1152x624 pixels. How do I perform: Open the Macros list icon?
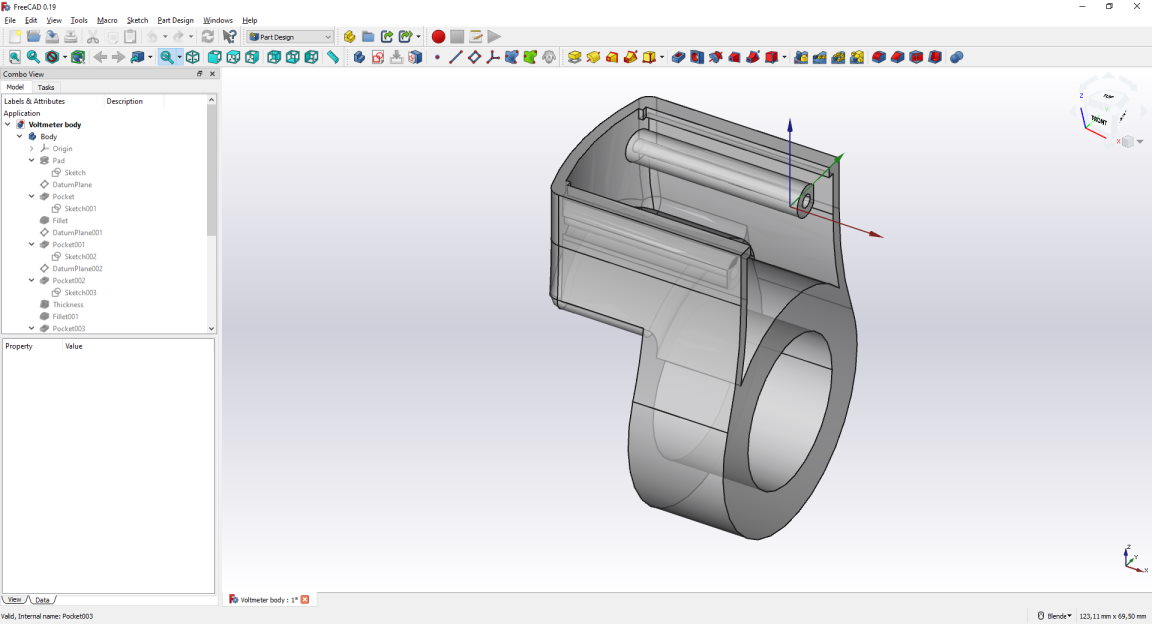coord(475,37)
